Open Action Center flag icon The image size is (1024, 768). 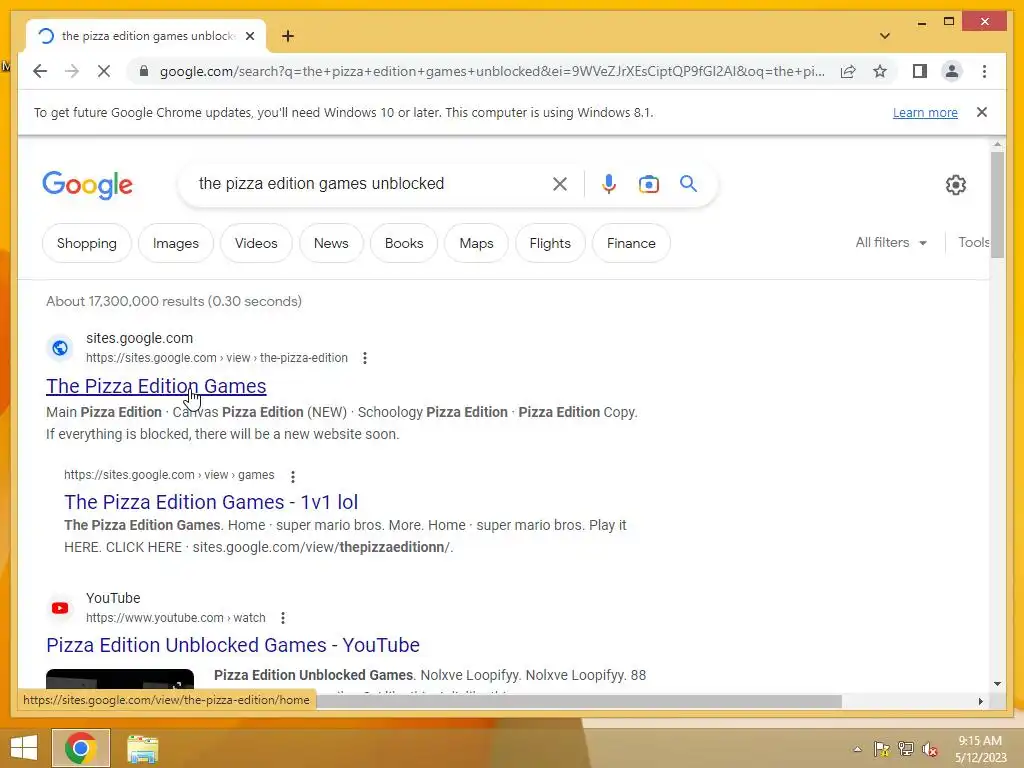coord(881,749)
